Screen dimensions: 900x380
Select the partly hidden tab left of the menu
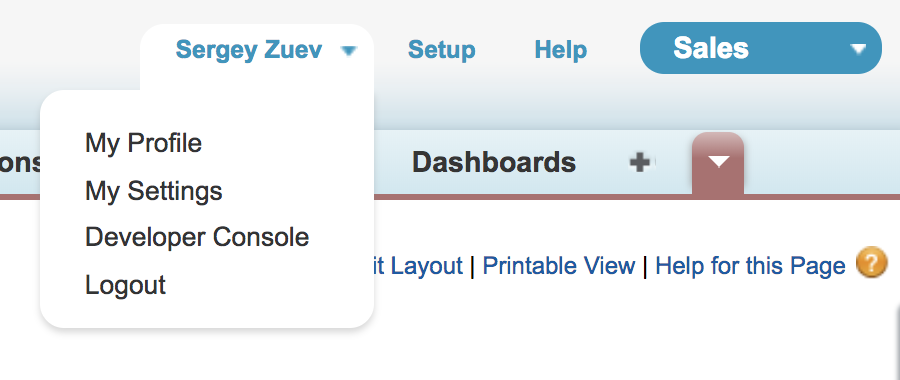pos(20,162)
